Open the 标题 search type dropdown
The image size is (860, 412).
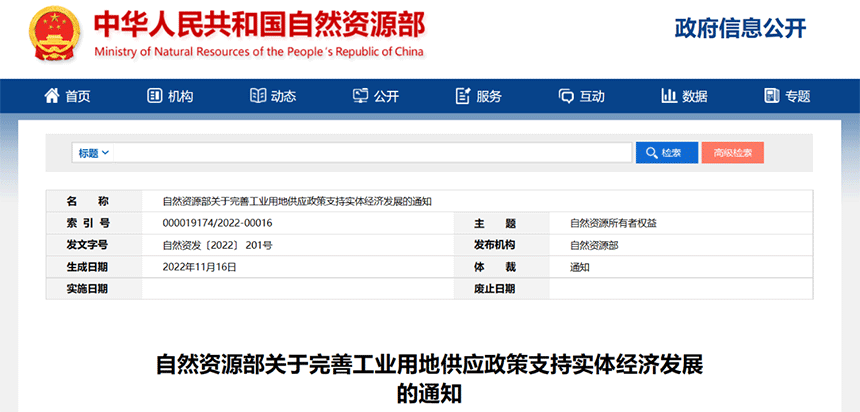(93, 153)
